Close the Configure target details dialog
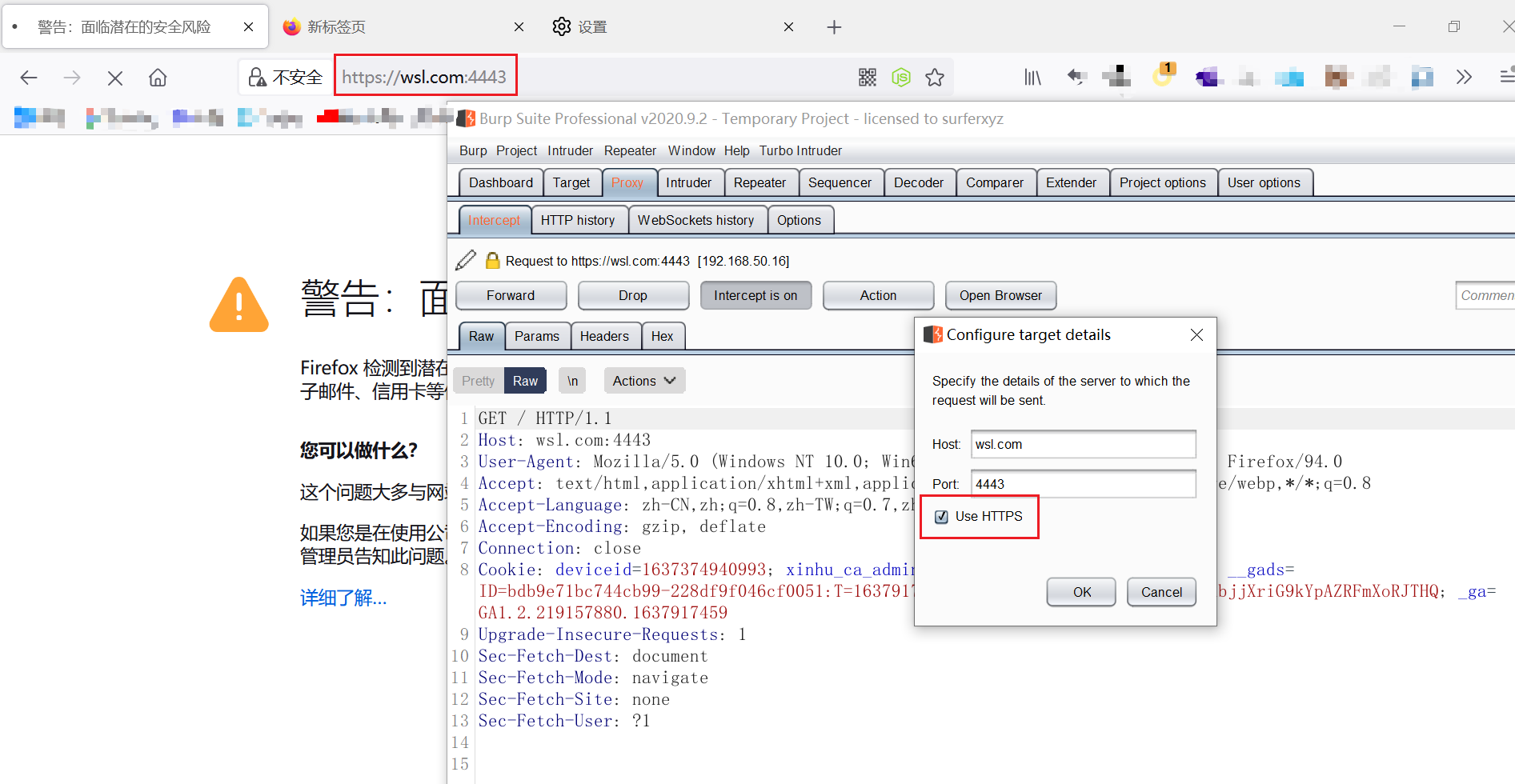Image resolution: width=1515 pixels, height=784 pixels. 1196,334
